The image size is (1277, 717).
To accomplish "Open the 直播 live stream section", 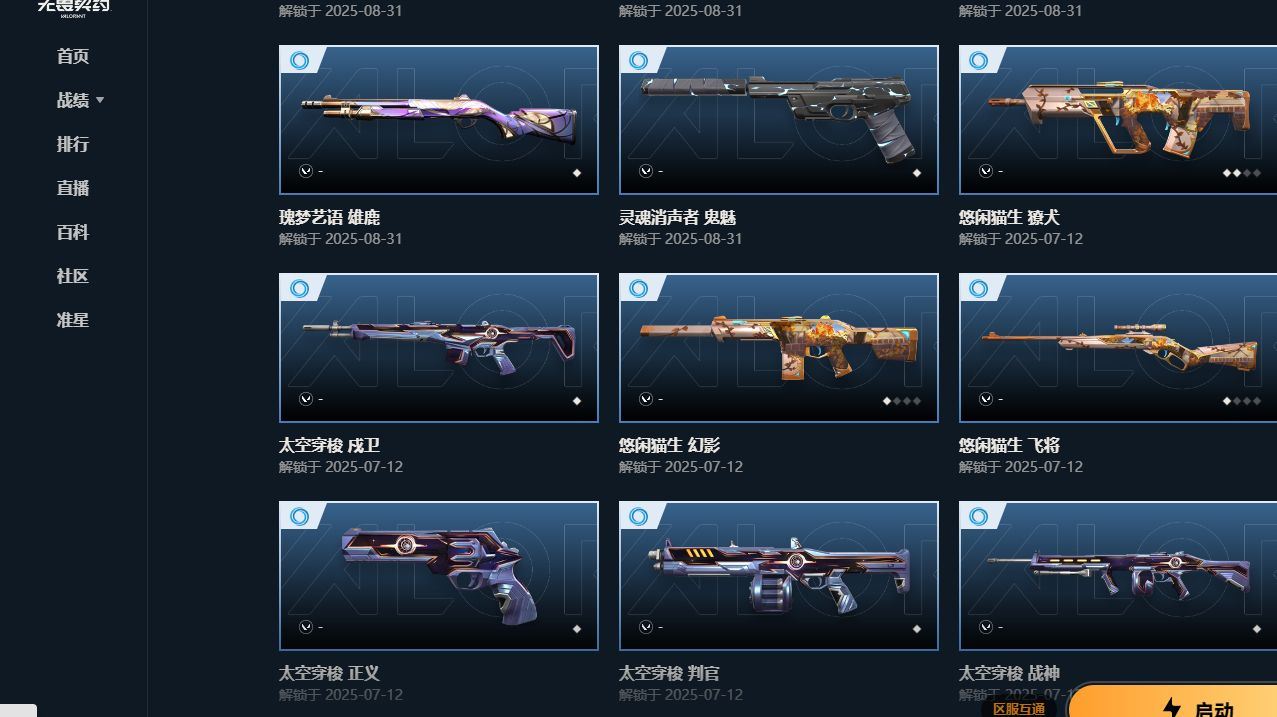I will 73,188.
